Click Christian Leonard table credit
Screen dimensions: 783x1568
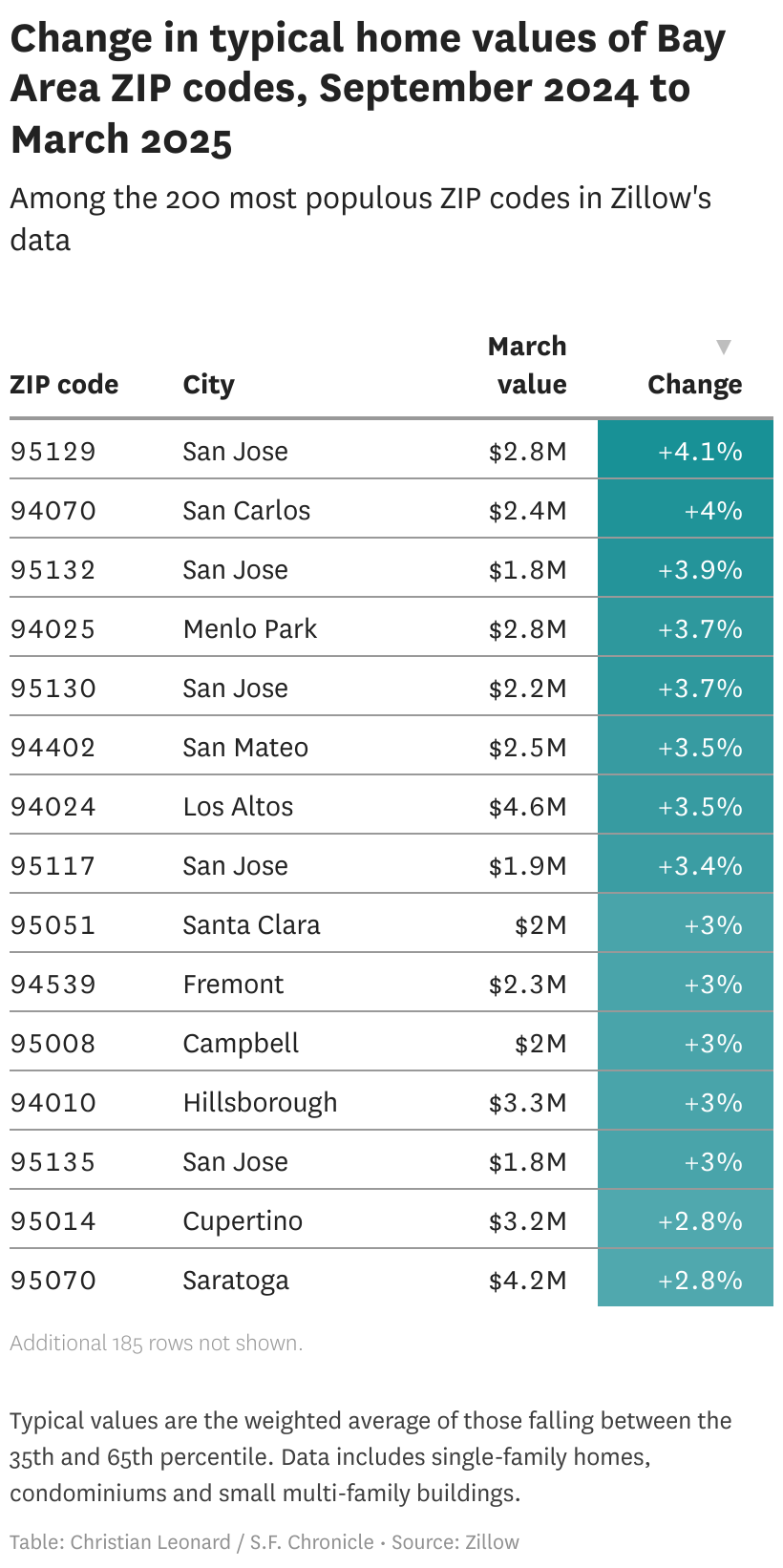(x=151, y=1542)
